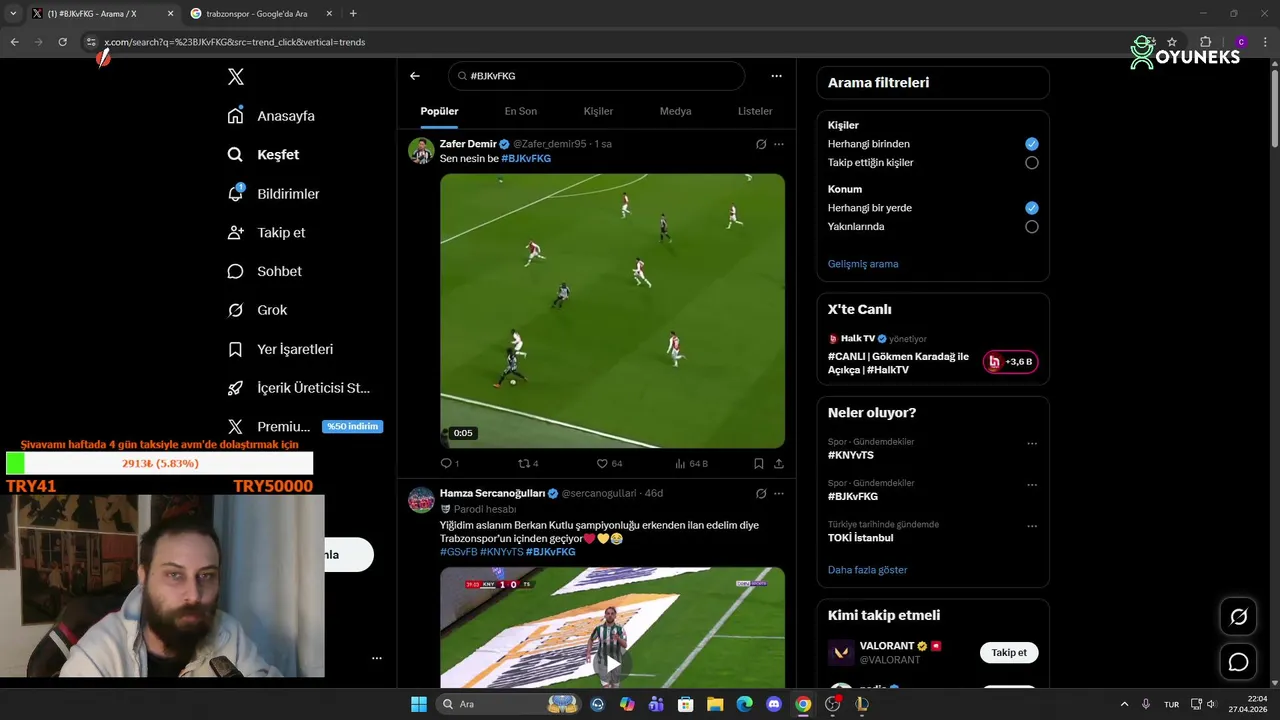
Task: Switch to Medya tab
Action: [675, 111]
